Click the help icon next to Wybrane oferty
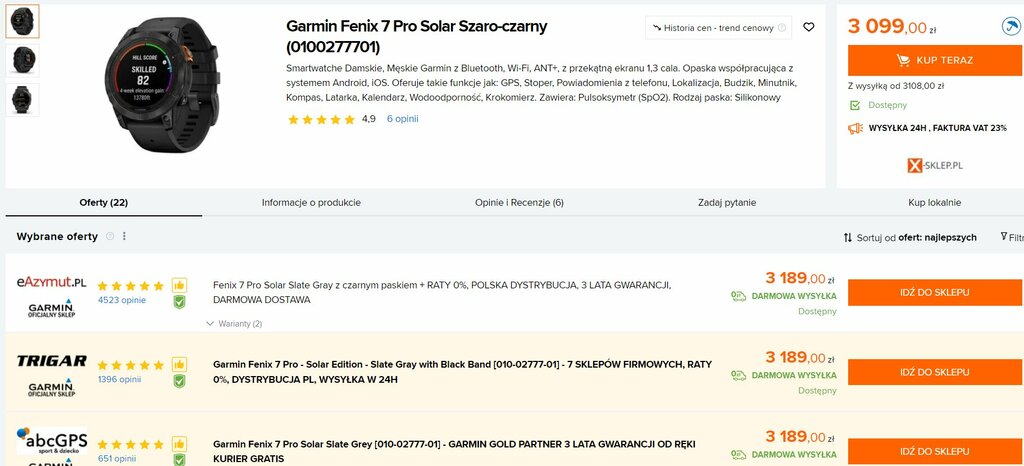 pos(110,236)
